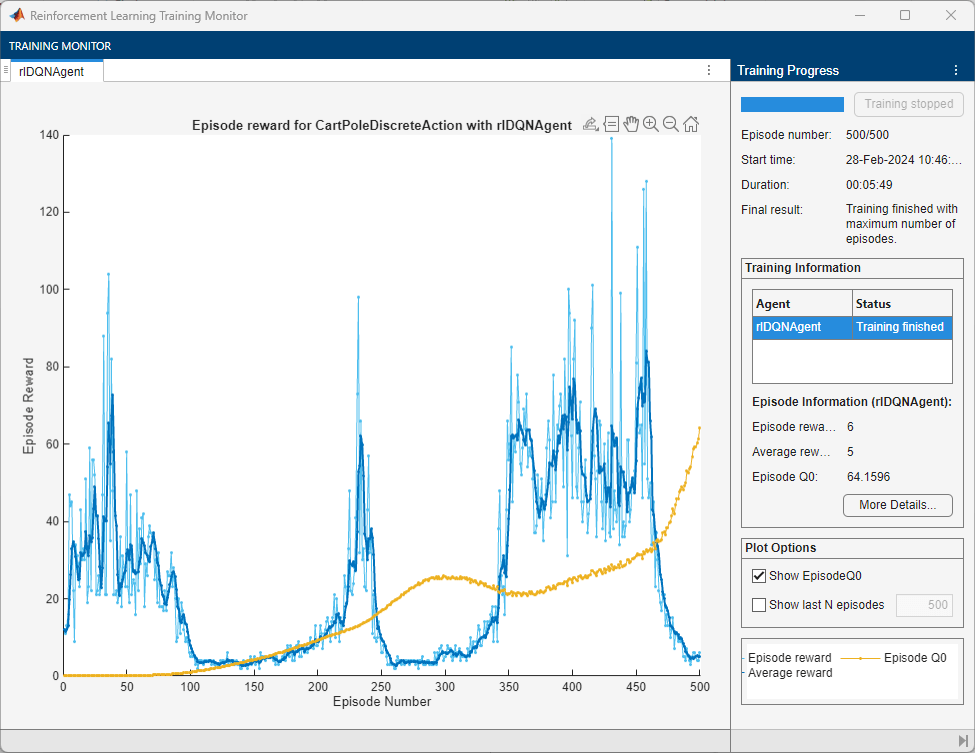Click the MATLAB logo in title bar
Image resolution: width=975 pixels, height=753 pixels.
pos(17,16)
